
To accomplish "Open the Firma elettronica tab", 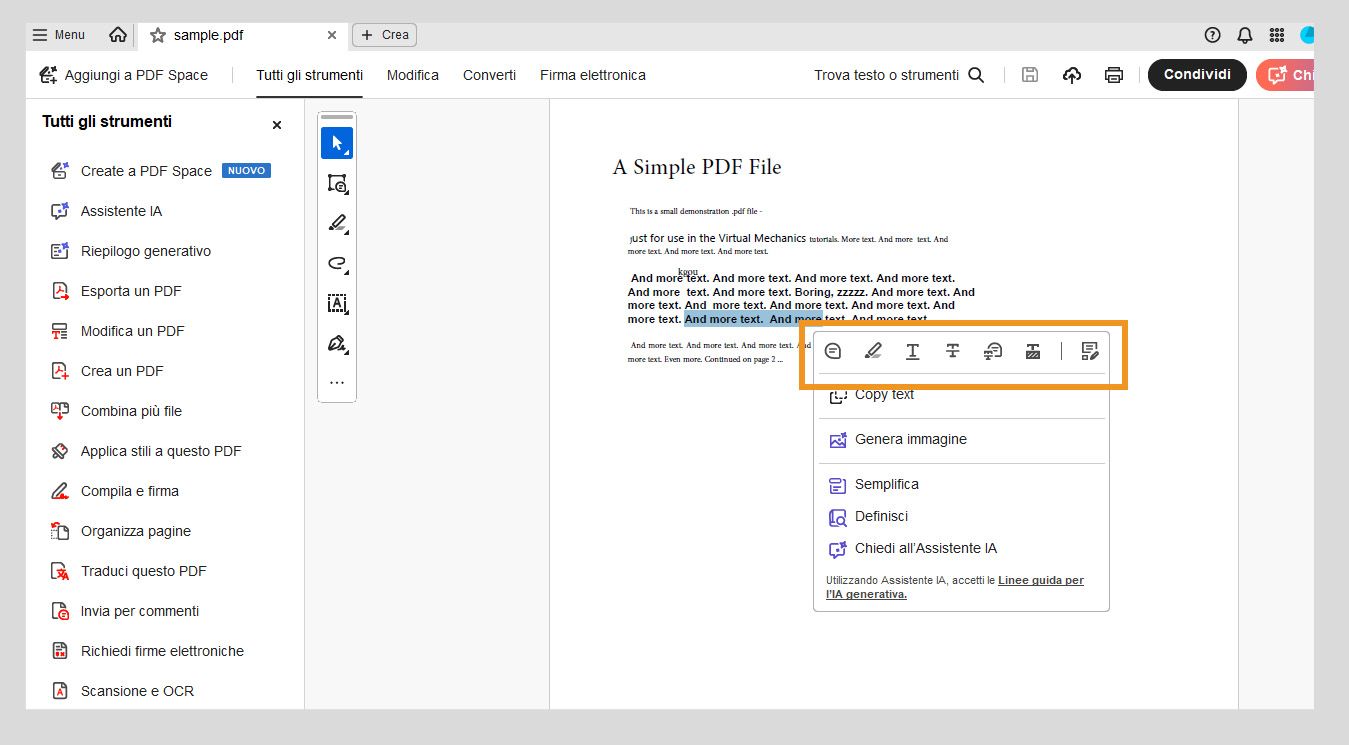I will [x=593, y=75].
